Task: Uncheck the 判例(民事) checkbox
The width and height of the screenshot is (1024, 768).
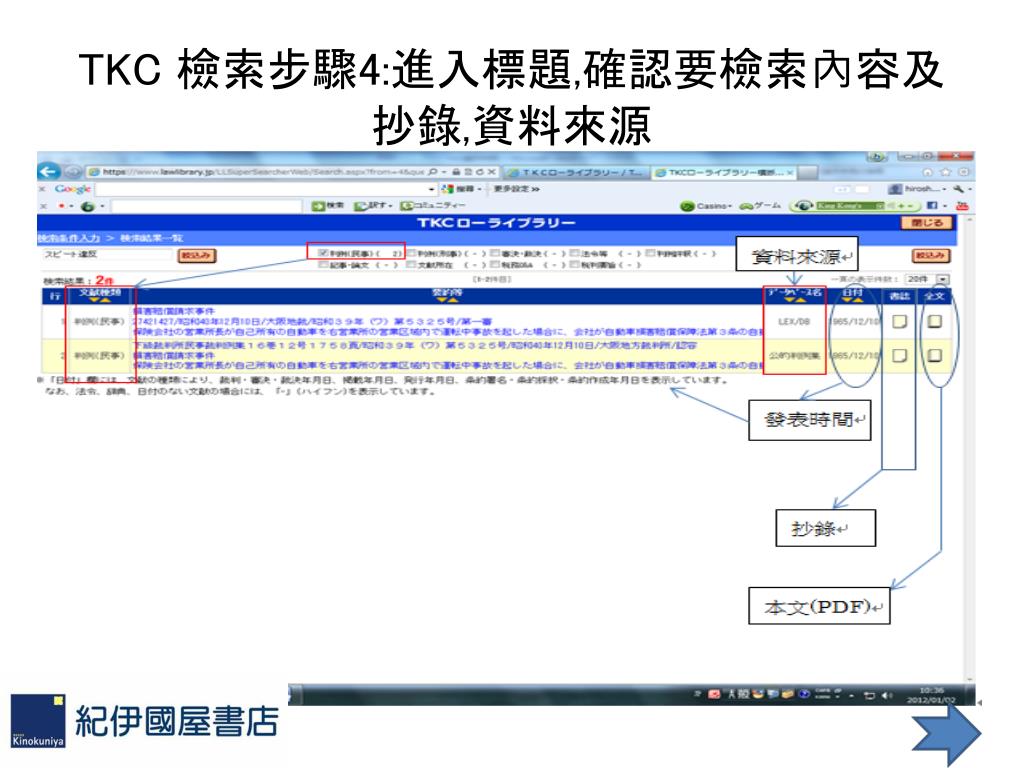Action: click(x=323, y=253)
